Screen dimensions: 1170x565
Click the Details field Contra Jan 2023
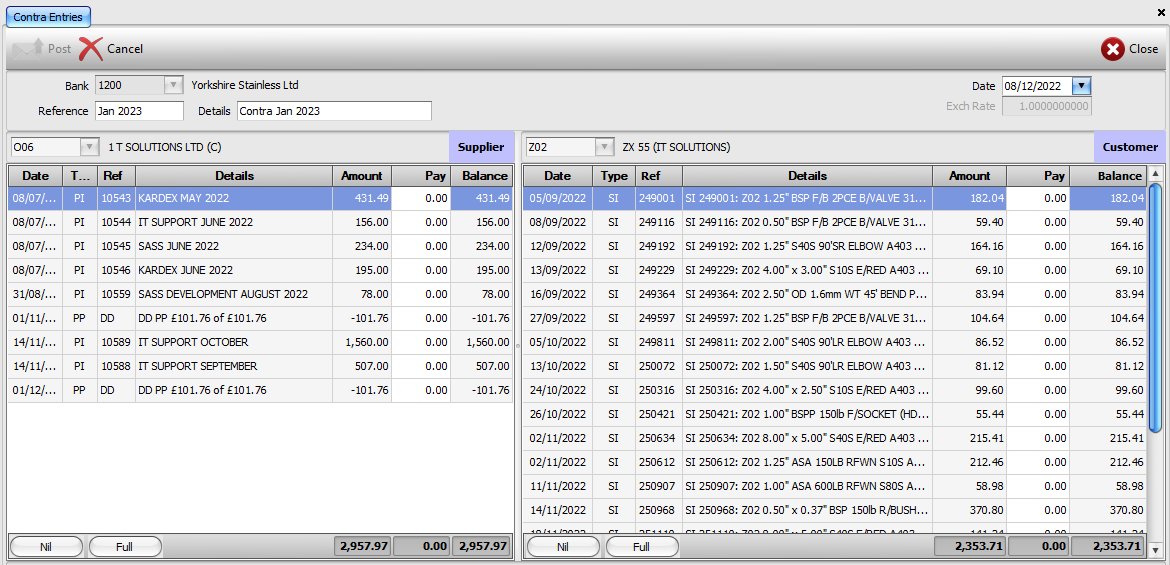[334, 110]
